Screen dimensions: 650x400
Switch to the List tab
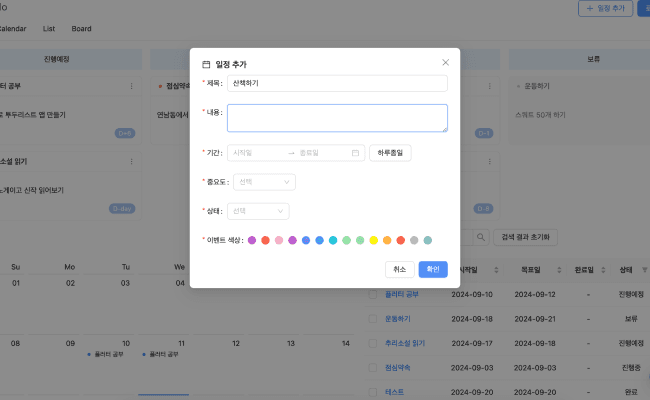49,29
